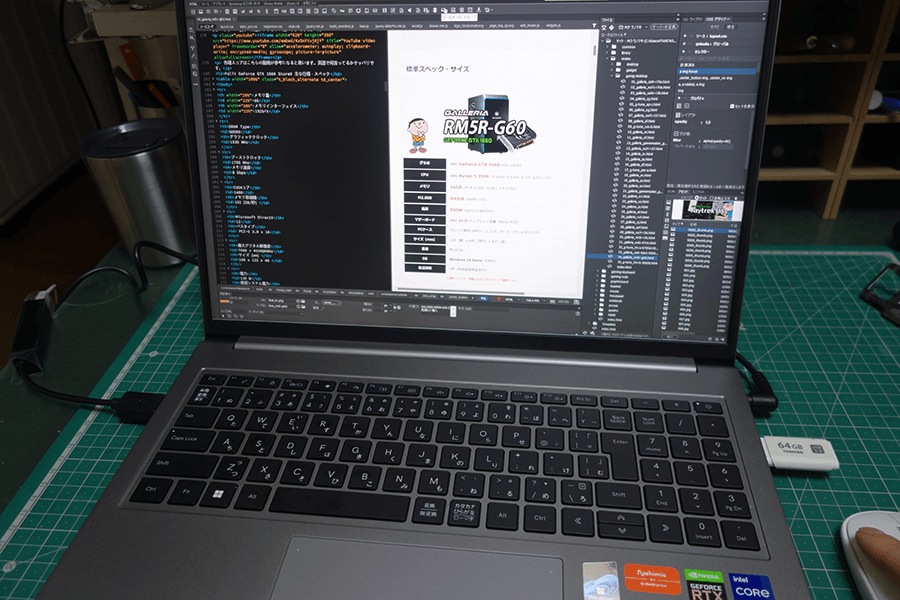Select the highlighted file row in Files tree
Screen dimensions: 900x600
[623, 257]
